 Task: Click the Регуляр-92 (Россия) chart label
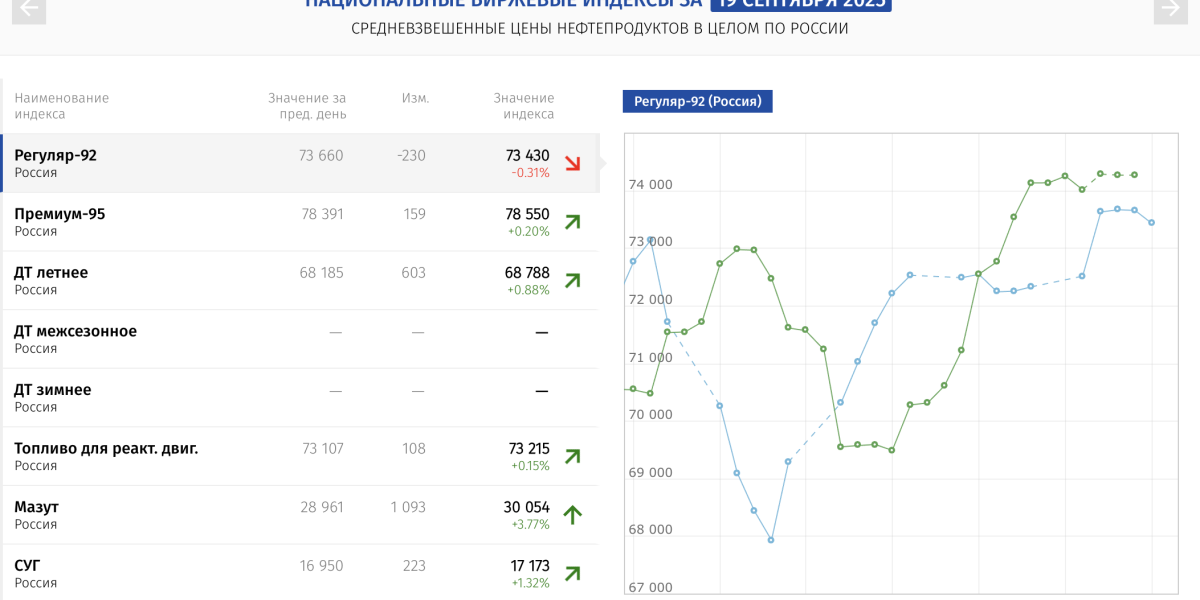tap(698, 101)
